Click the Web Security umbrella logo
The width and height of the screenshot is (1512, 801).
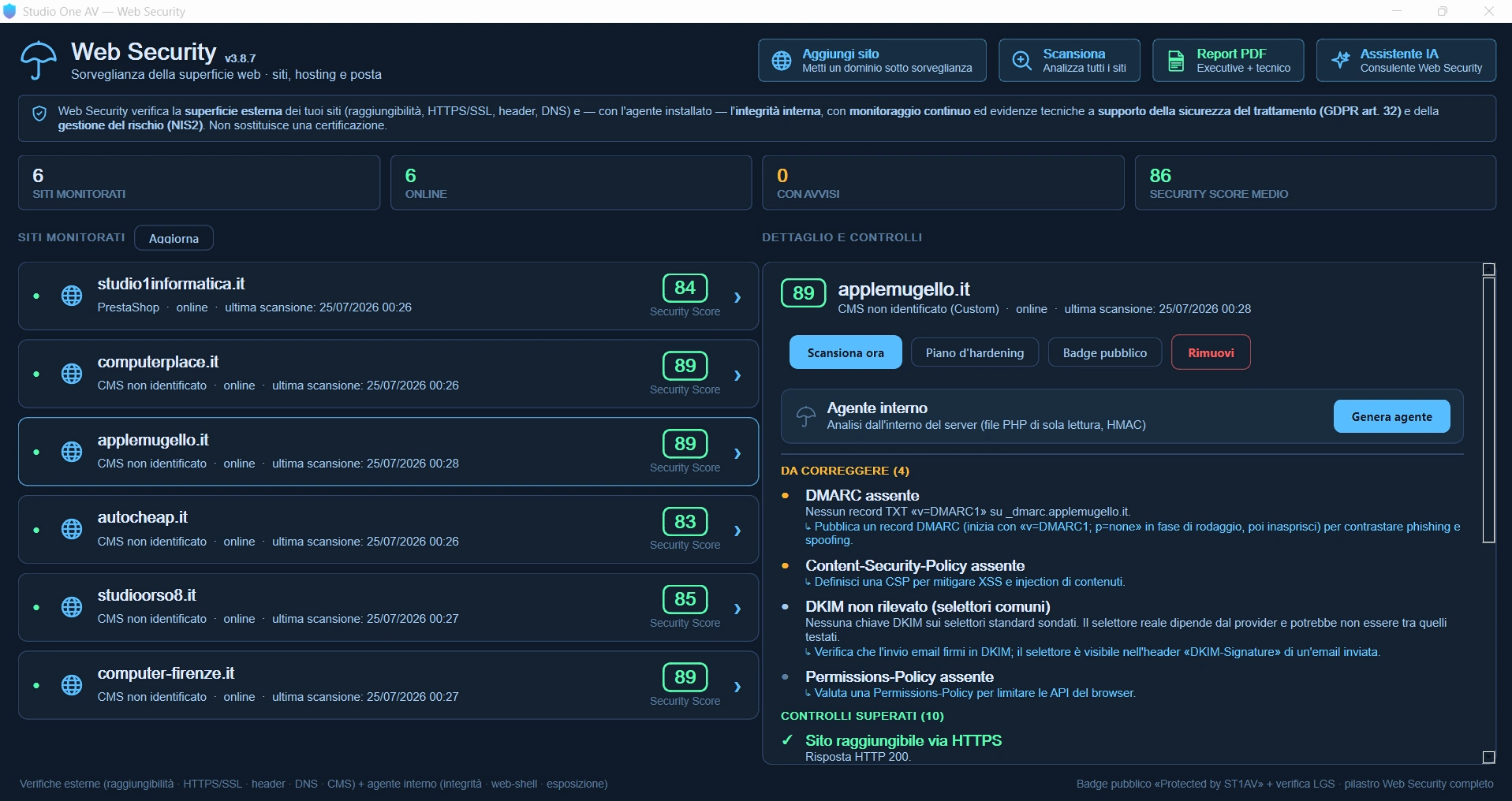[x=38, y=60]
